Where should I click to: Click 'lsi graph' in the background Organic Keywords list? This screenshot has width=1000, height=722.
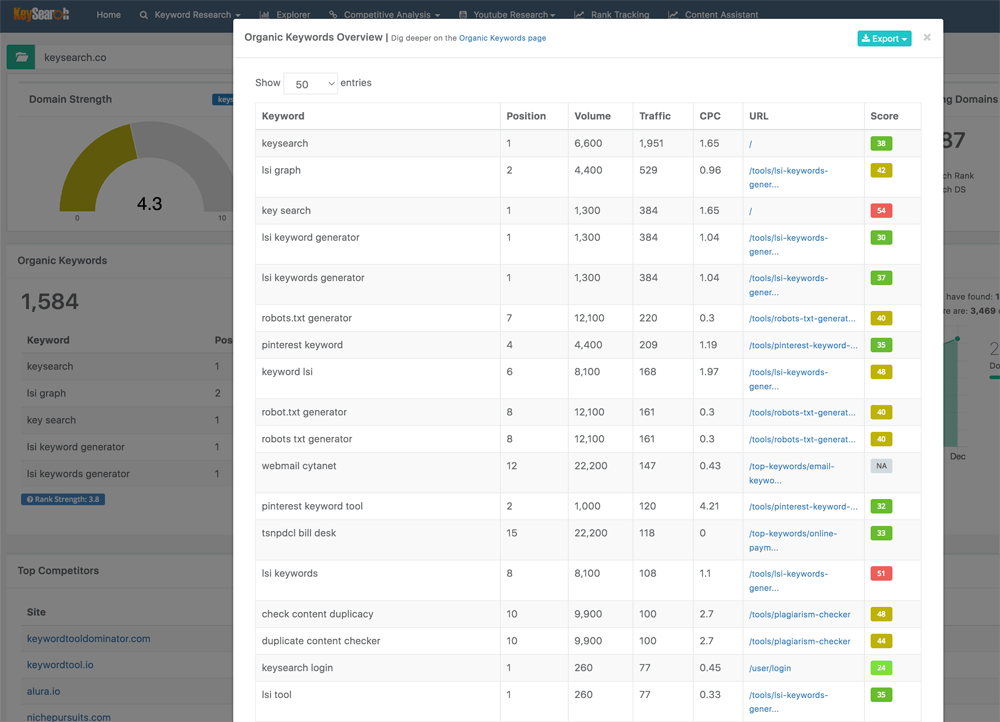coord(46,394)
